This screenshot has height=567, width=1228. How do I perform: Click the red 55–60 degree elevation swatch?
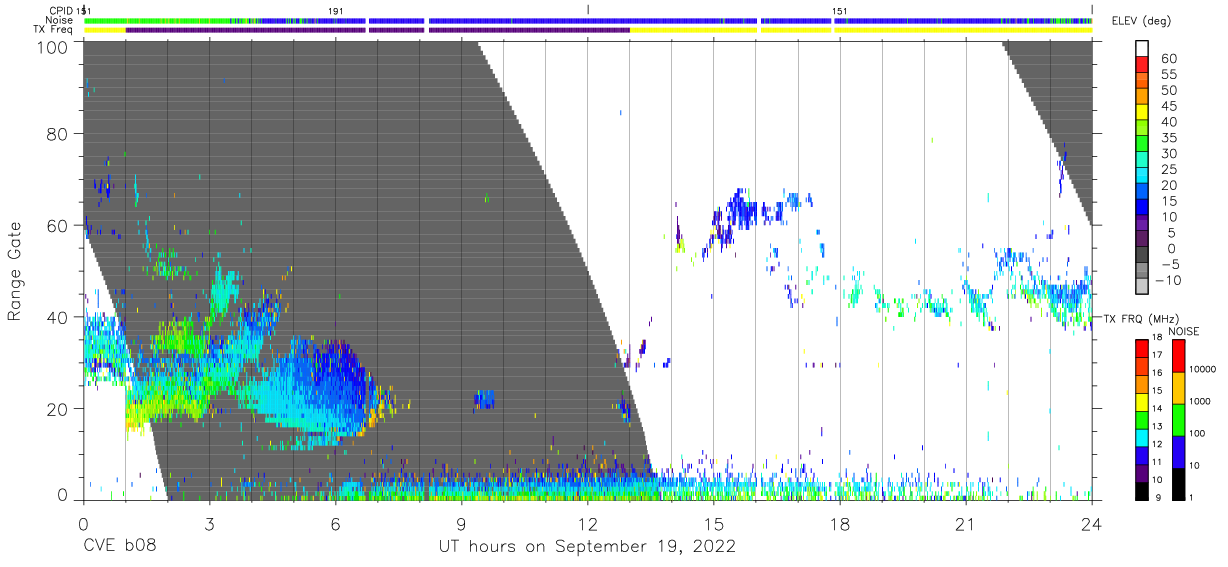[1141, 67]
